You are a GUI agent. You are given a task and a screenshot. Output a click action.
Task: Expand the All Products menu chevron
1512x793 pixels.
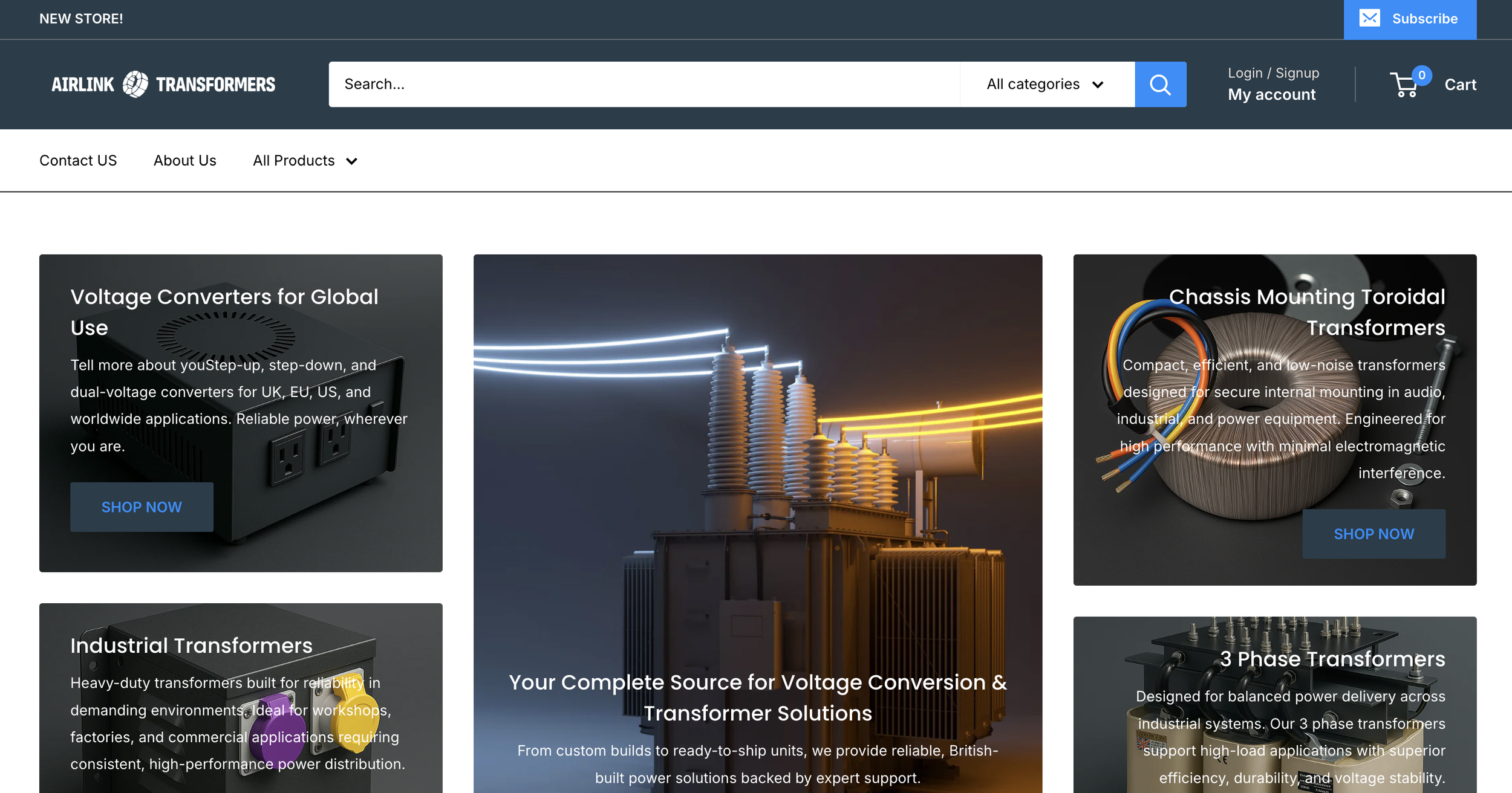pos(351,161)
